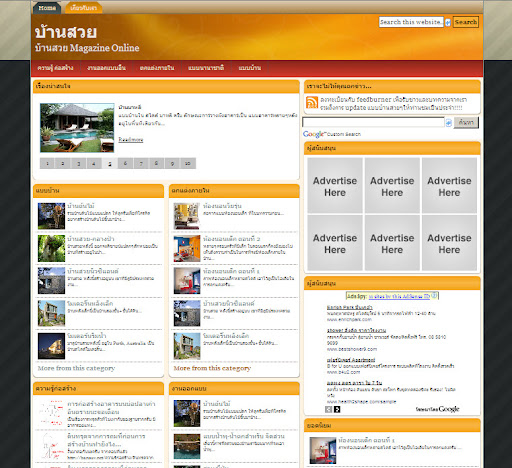
Task: Click treehouse thumbnail in แบบบ้าน section
Action: [51, 216]
